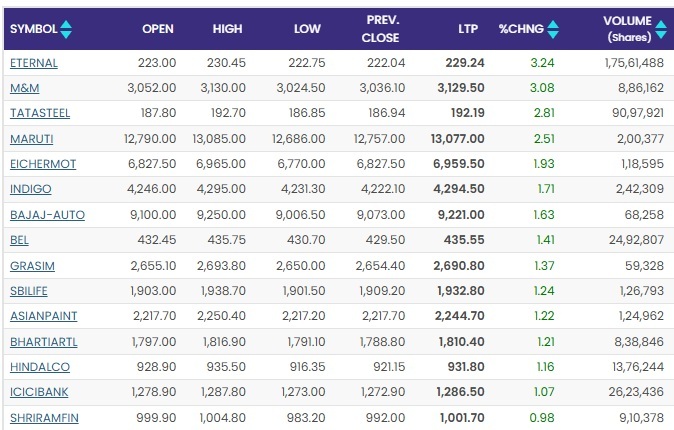This screenshot has width=674, height=430.
Task: Open the HINDALCO symbol link
Action: 38,367
